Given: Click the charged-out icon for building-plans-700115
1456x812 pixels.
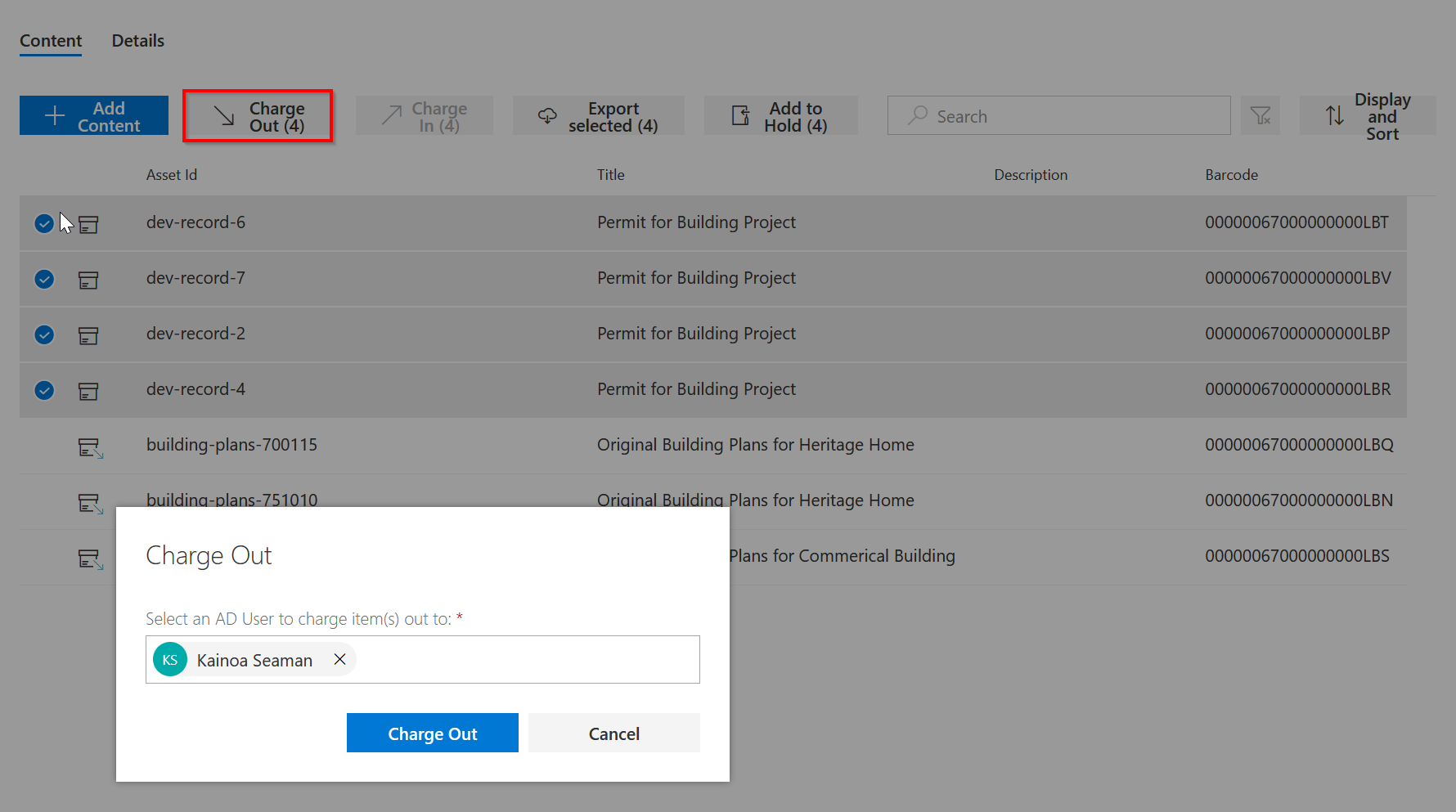Looking at the screenshot, I should click(x=90, y=447).
